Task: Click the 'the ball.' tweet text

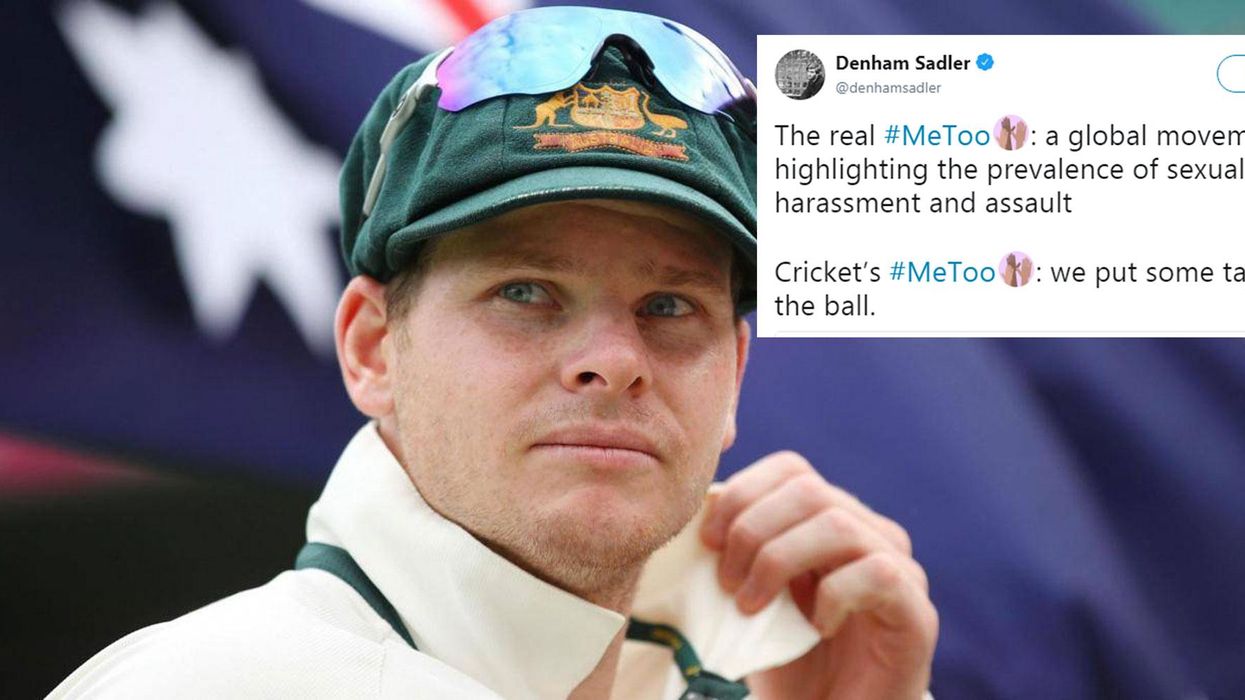Action: coord(825,306)
